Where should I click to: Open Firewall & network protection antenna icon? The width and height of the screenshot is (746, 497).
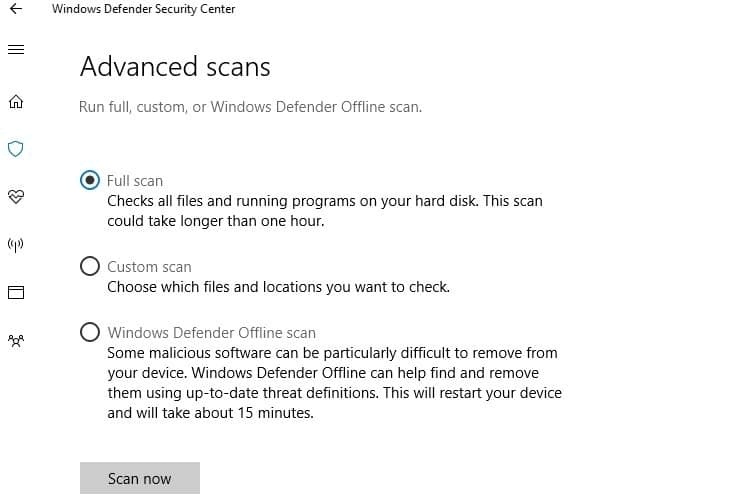16,244
